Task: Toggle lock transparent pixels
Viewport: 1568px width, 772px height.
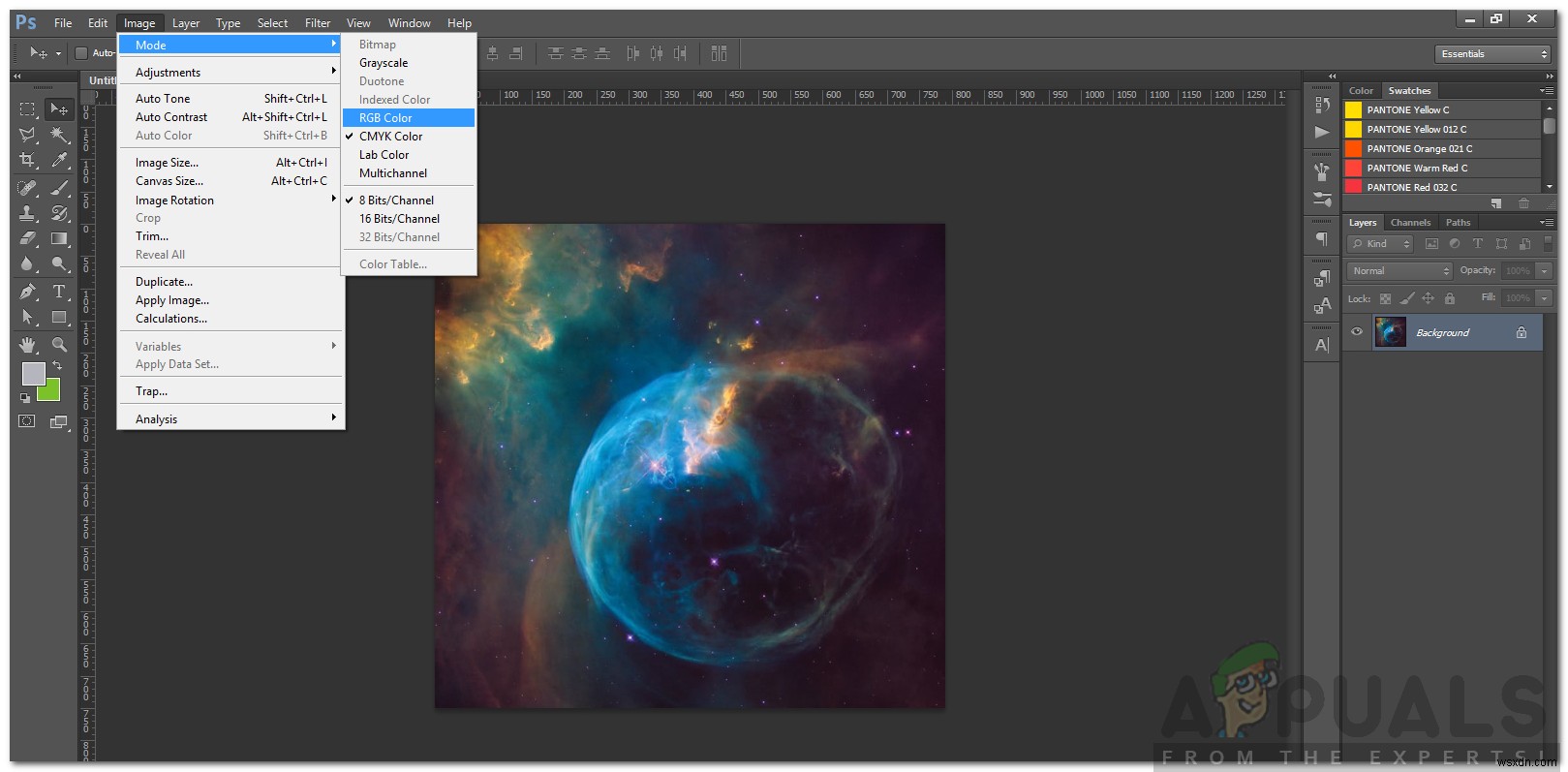Action: click(x=1385, y=298)
